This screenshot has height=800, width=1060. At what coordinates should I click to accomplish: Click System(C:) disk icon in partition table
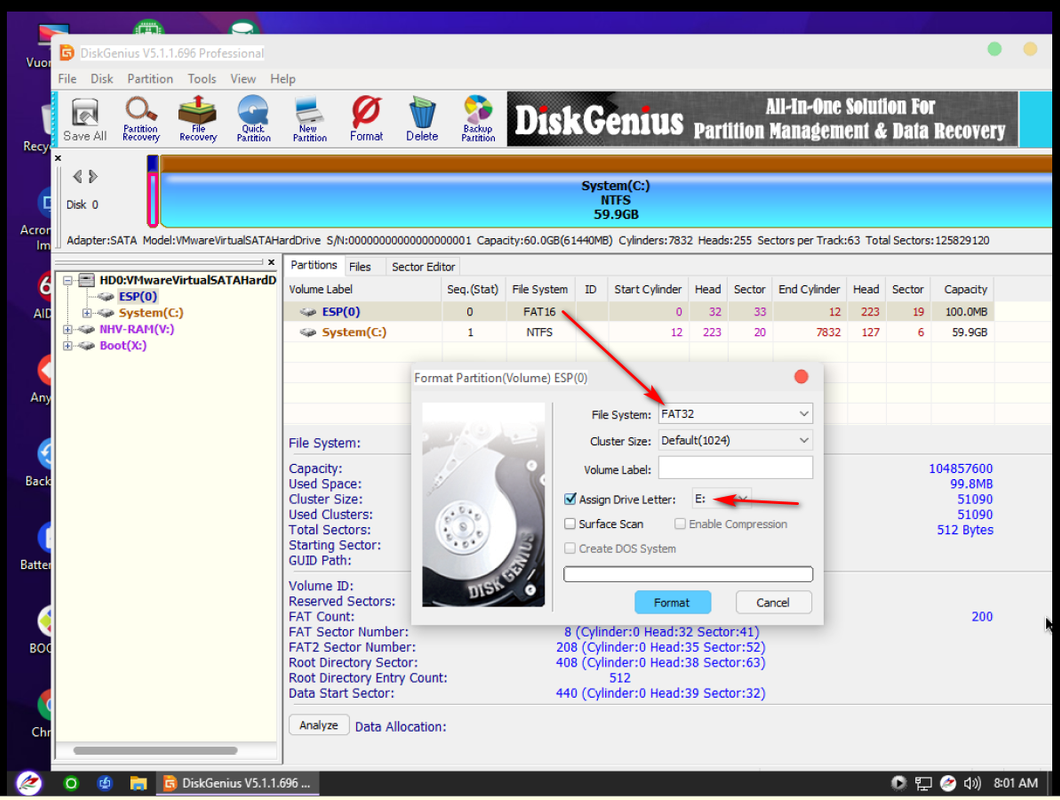308,332
